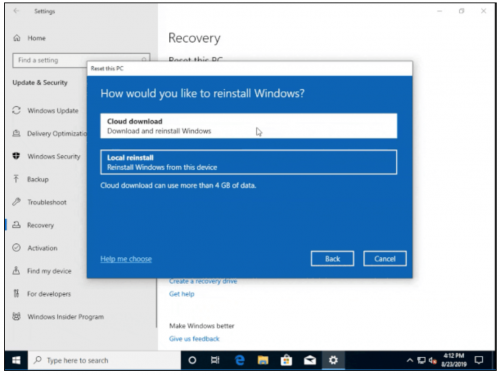
Task: Open the Help me choose link
Action: click(x=126, y=259)
